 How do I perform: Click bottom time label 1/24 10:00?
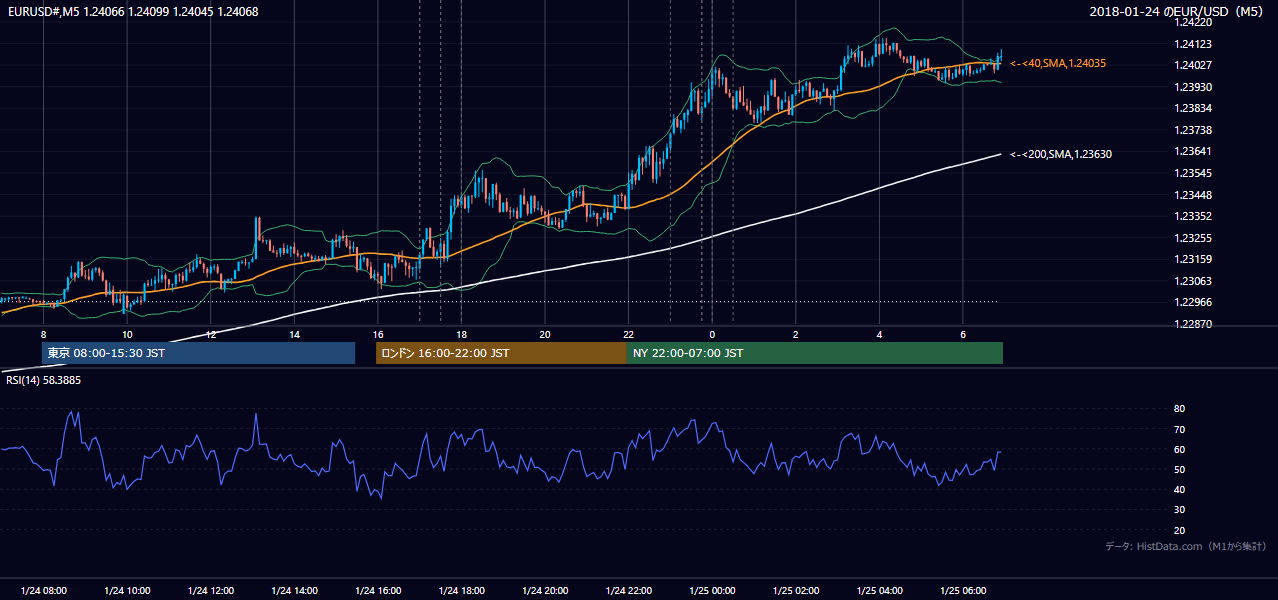(127, 591)
